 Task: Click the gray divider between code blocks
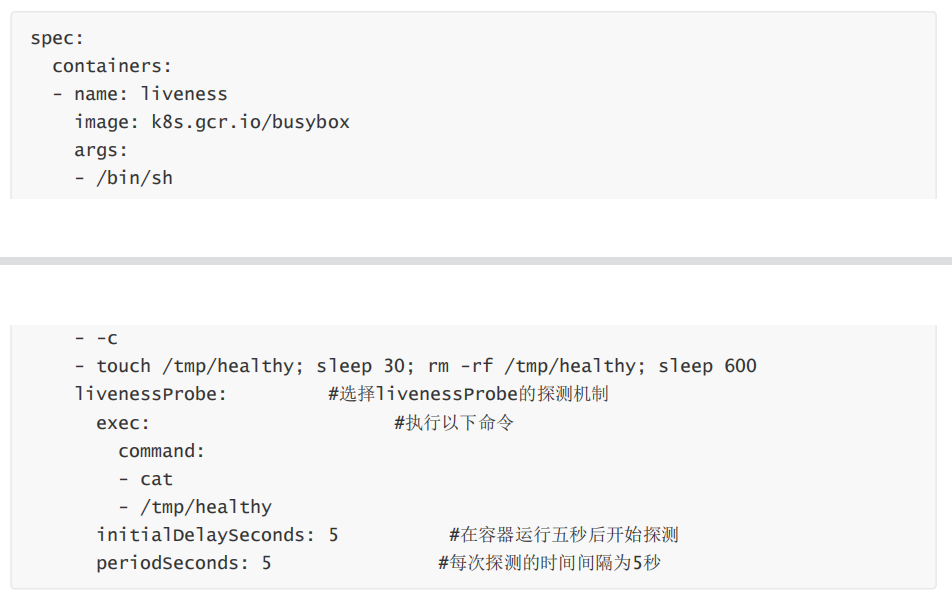click(x=476, y=261)
